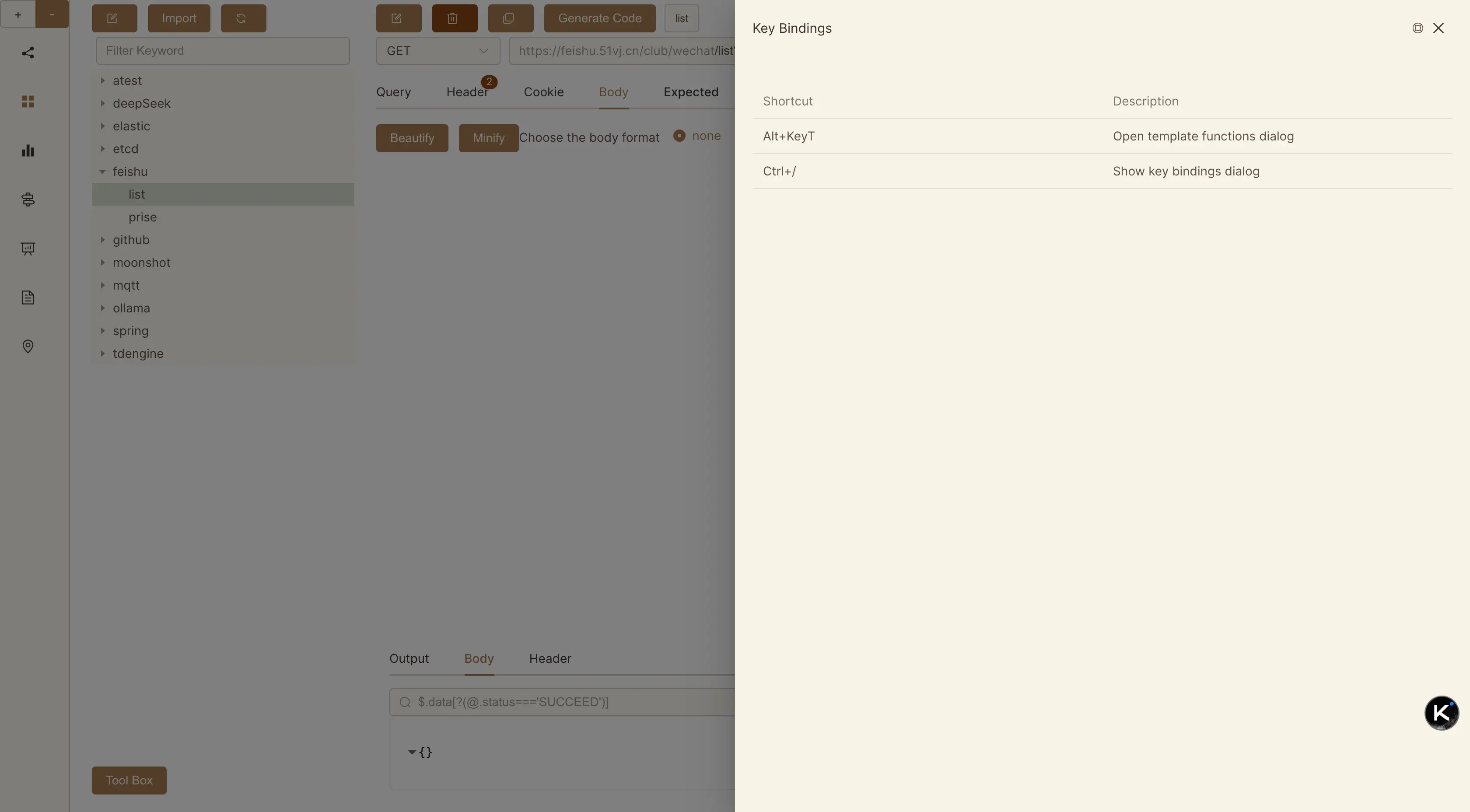
Task: Expand the etcd tree node
Action: pos(103,148)
